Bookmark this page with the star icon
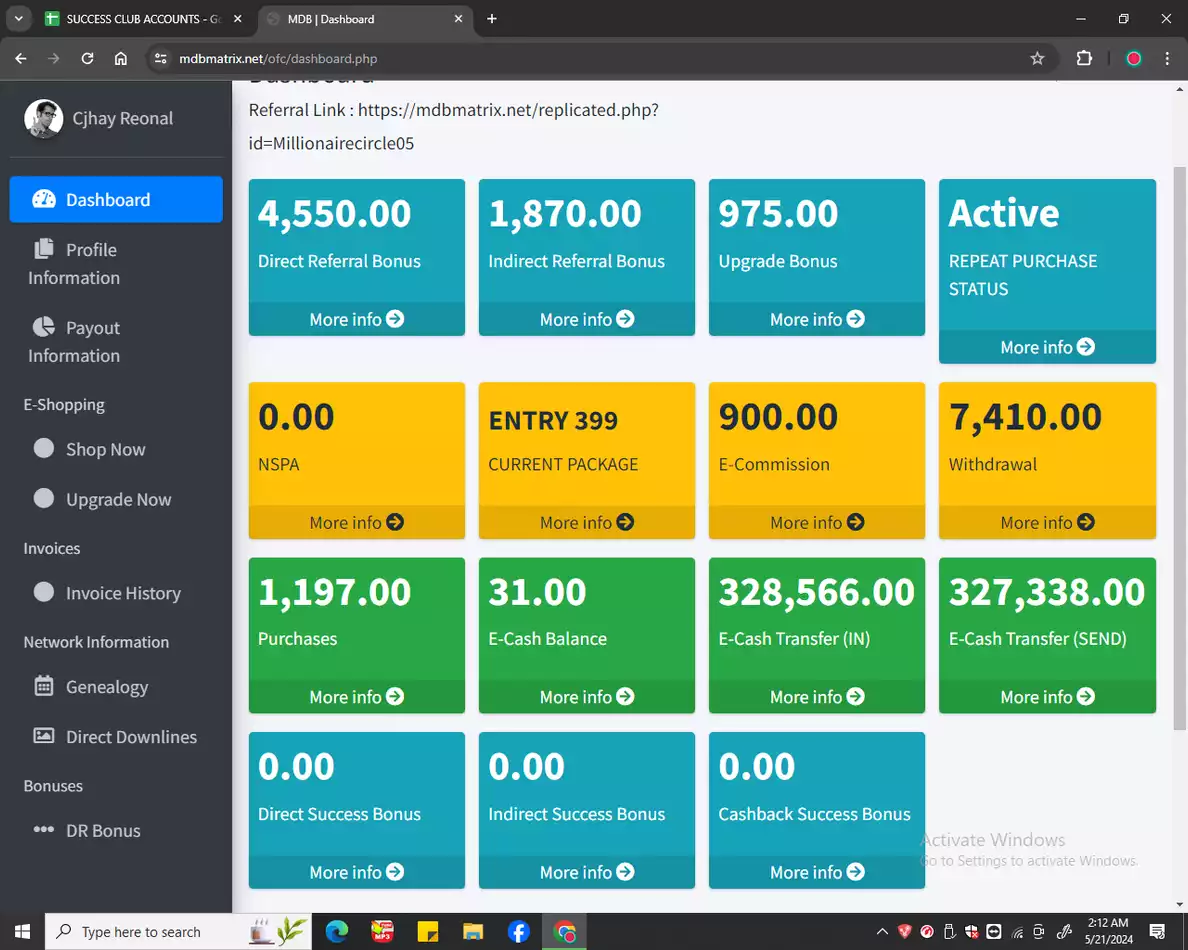Screen dimensions: 1188x950 [1037, 59]
